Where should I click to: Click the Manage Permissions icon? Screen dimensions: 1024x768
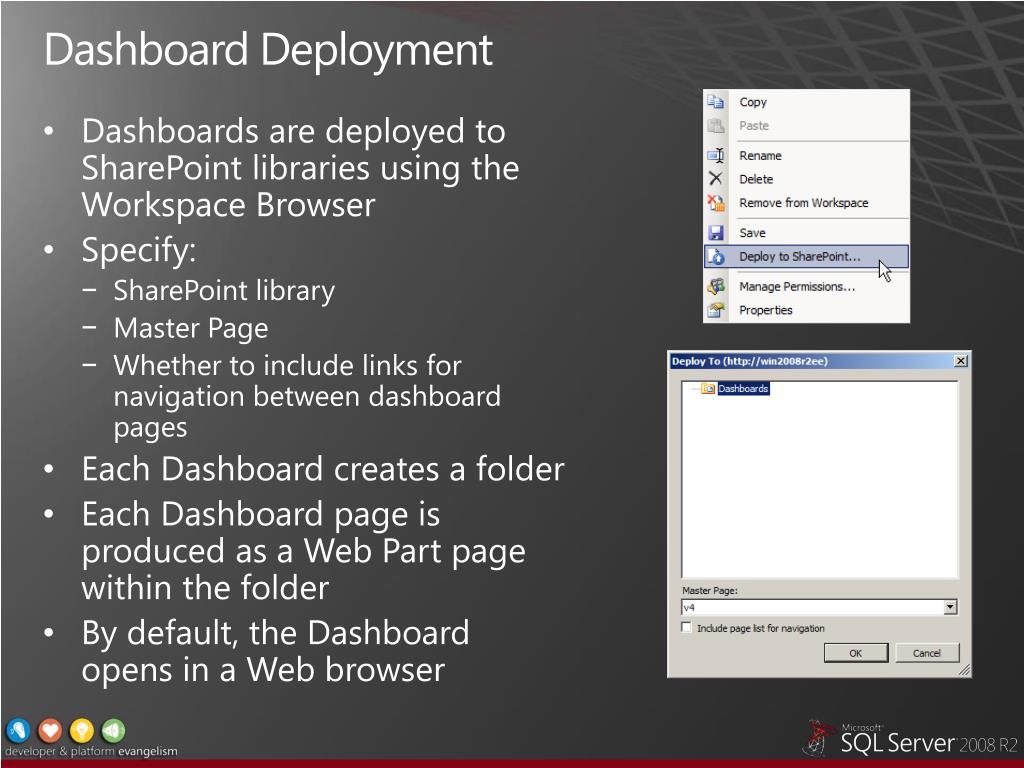716,286
